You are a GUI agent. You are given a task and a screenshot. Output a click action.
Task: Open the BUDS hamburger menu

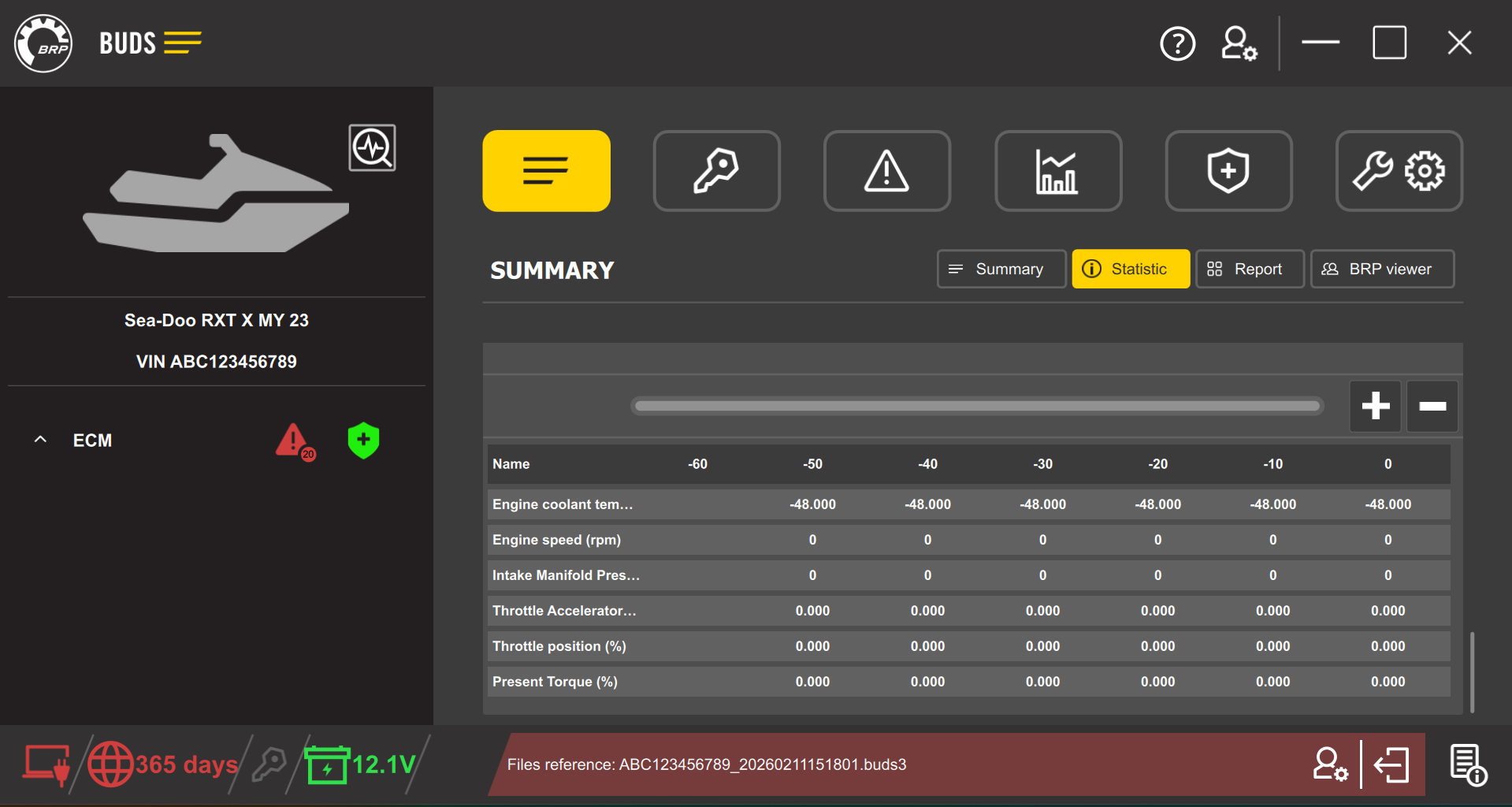(x=183, y=43)
